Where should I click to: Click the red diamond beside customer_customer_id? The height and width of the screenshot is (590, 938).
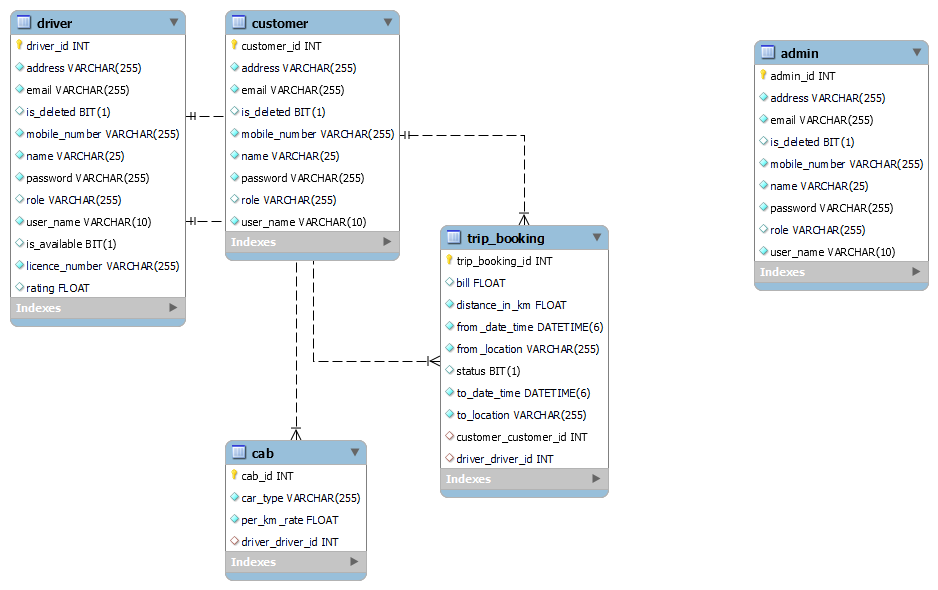(447, 437)
